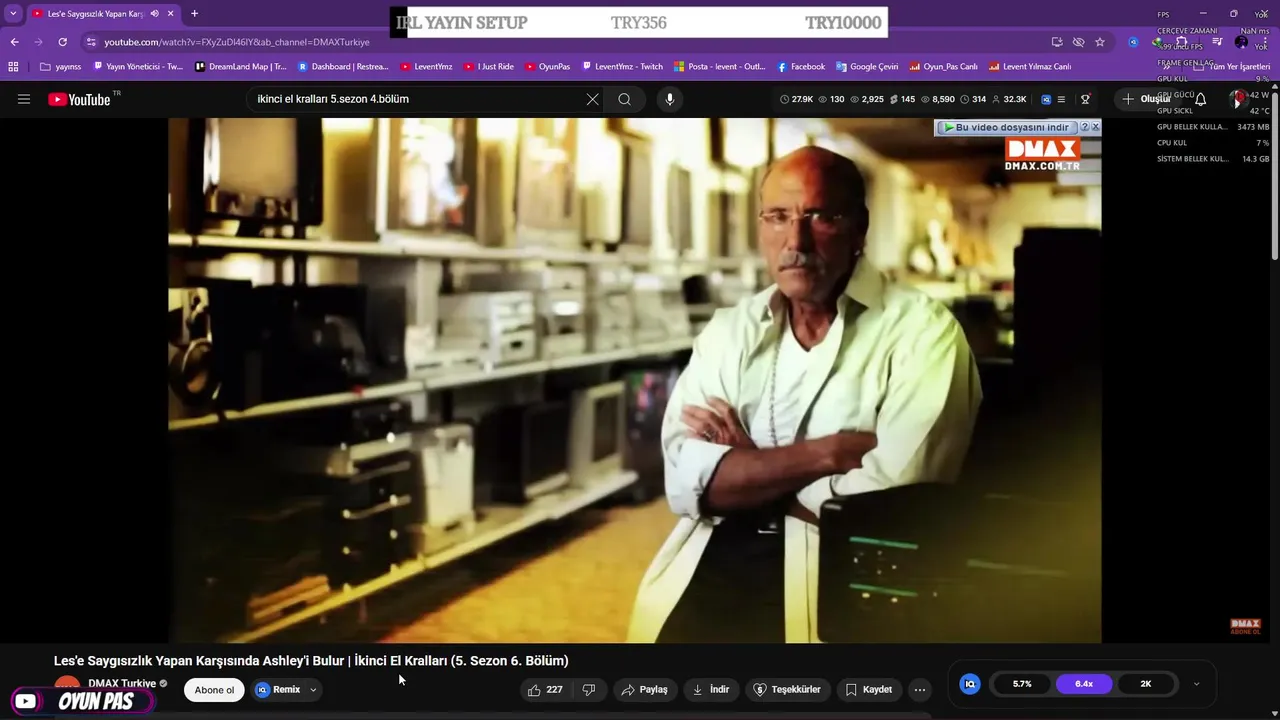Image resolution: width=1280 pixels, height=720 pixels.
Task: Click İndir download button
Action: (711, 689)
